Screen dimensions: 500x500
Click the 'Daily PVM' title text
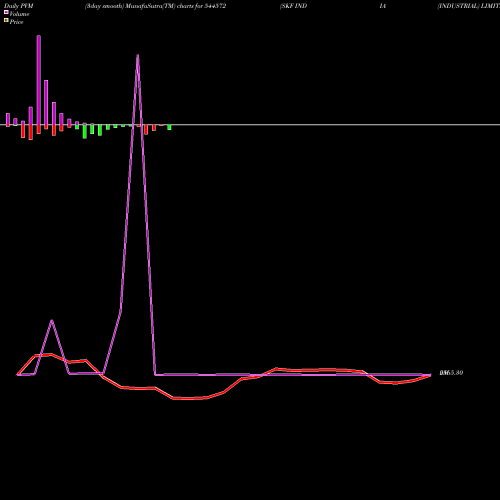(19, 6)
